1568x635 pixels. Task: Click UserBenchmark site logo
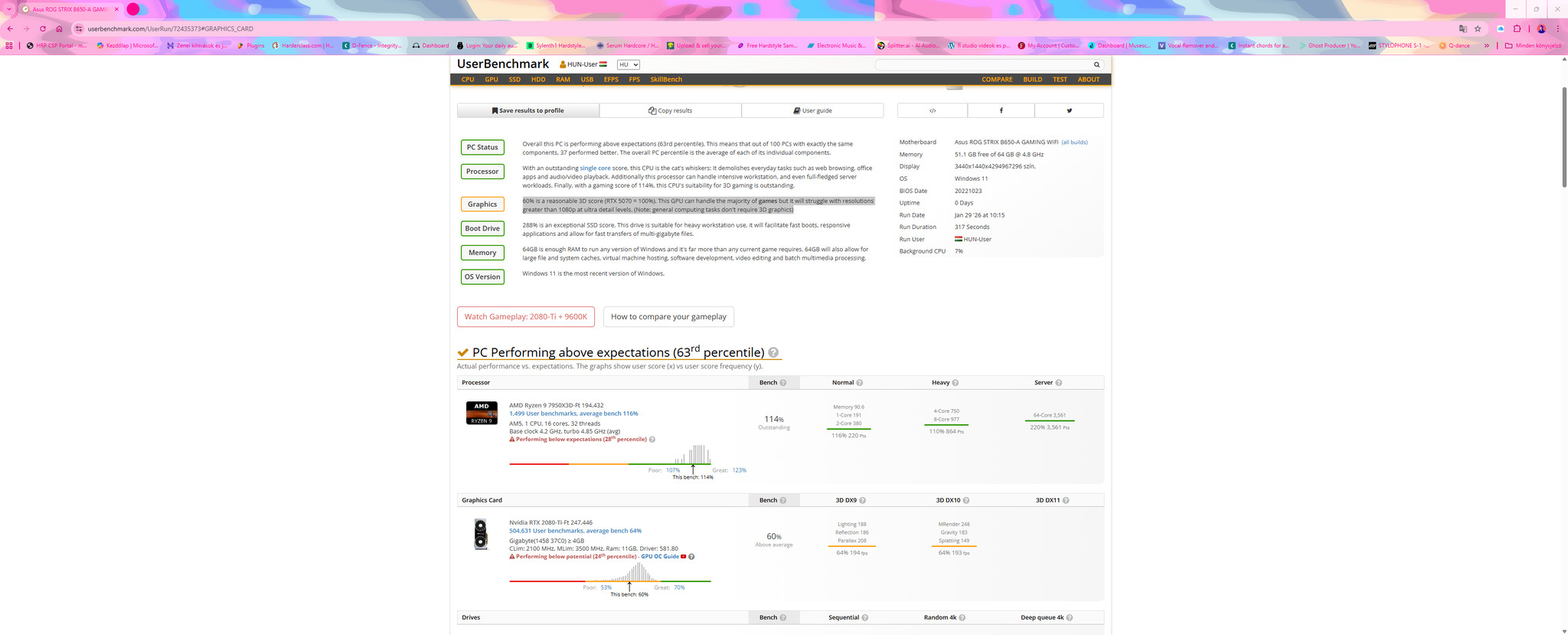[x=503, y=64]
